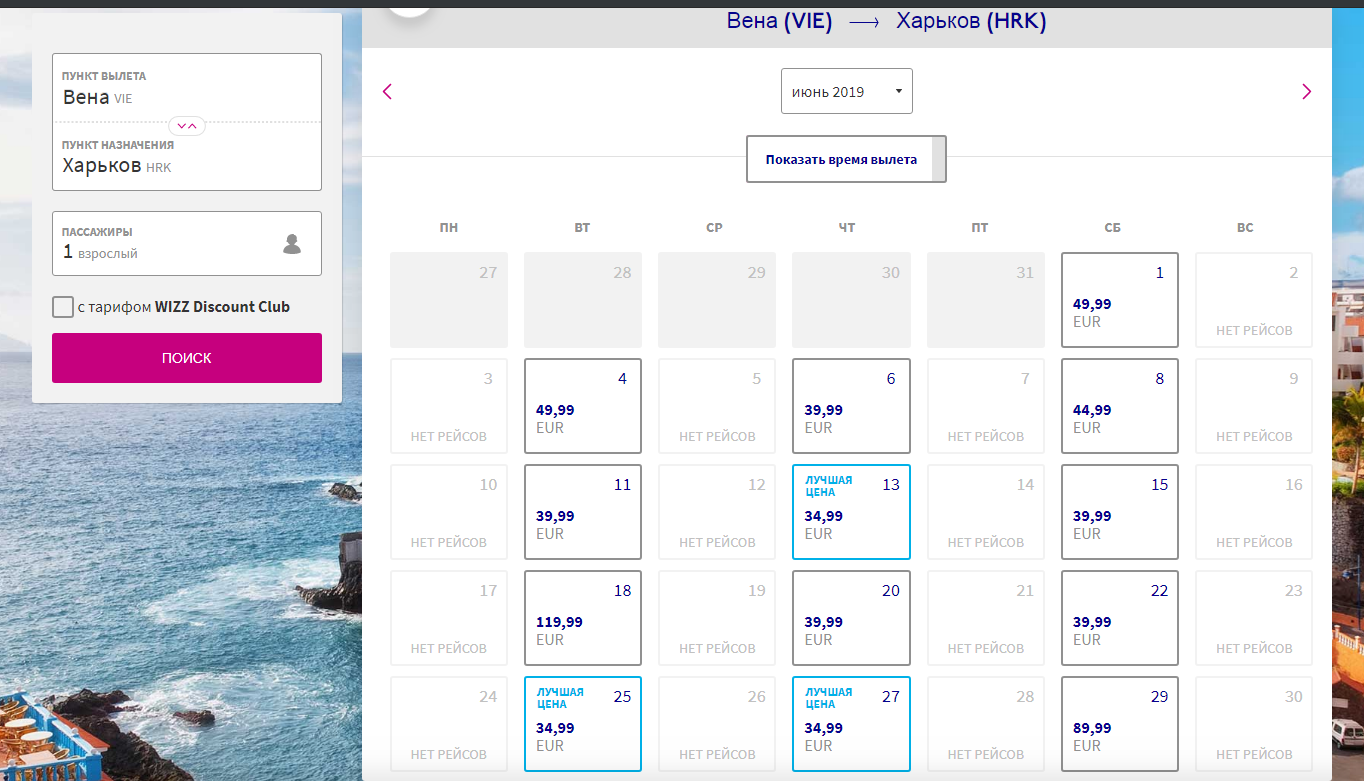1364x781 pixels.
Task: Click the passenger person icon
Action: pyautogui.click(x=292, y=243)
